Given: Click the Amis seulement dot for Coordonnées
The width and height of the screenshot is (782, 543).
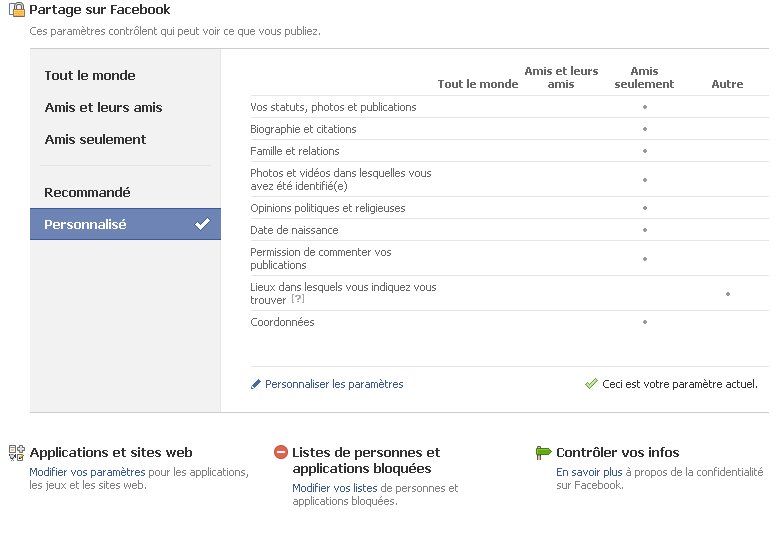Looking at the screenshot, I should tap(645, 322).
